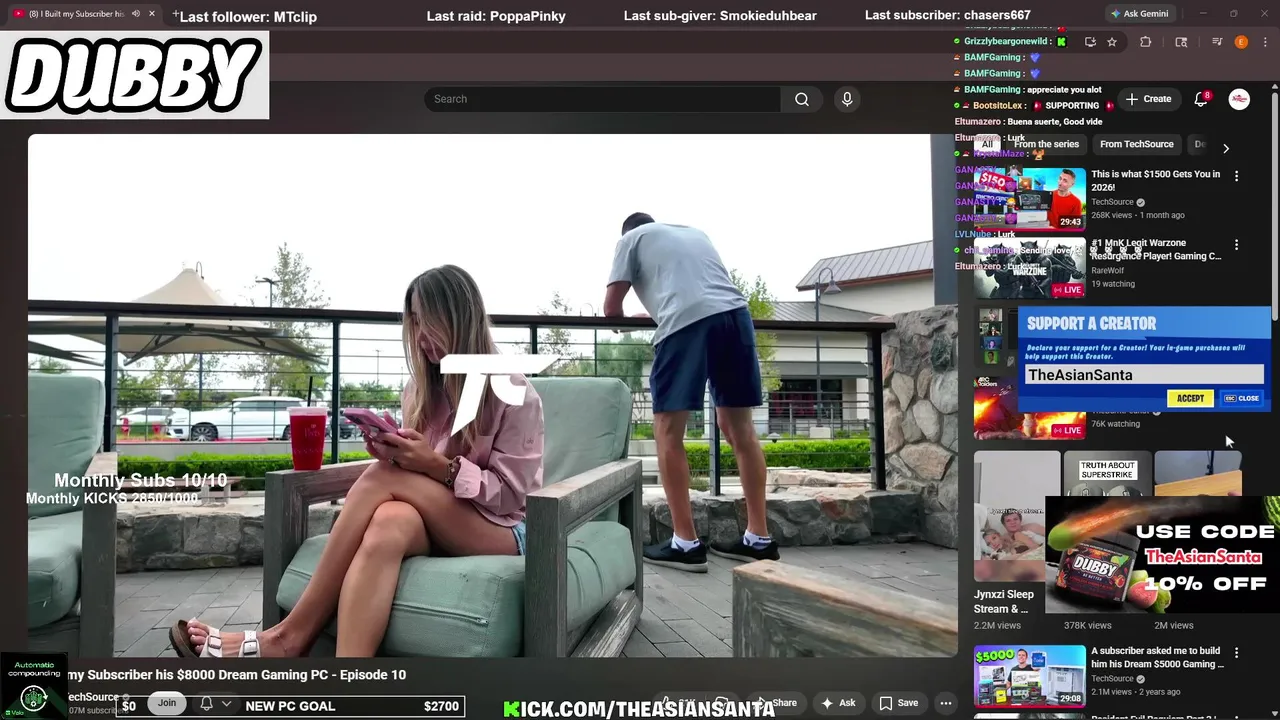
Task: Open the Chrome three-dot menu
Action: point(1264,42)
